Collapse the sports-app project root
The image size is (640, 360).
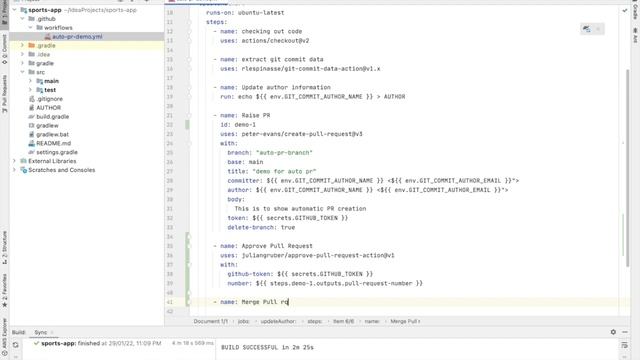(x=15, y=10)
